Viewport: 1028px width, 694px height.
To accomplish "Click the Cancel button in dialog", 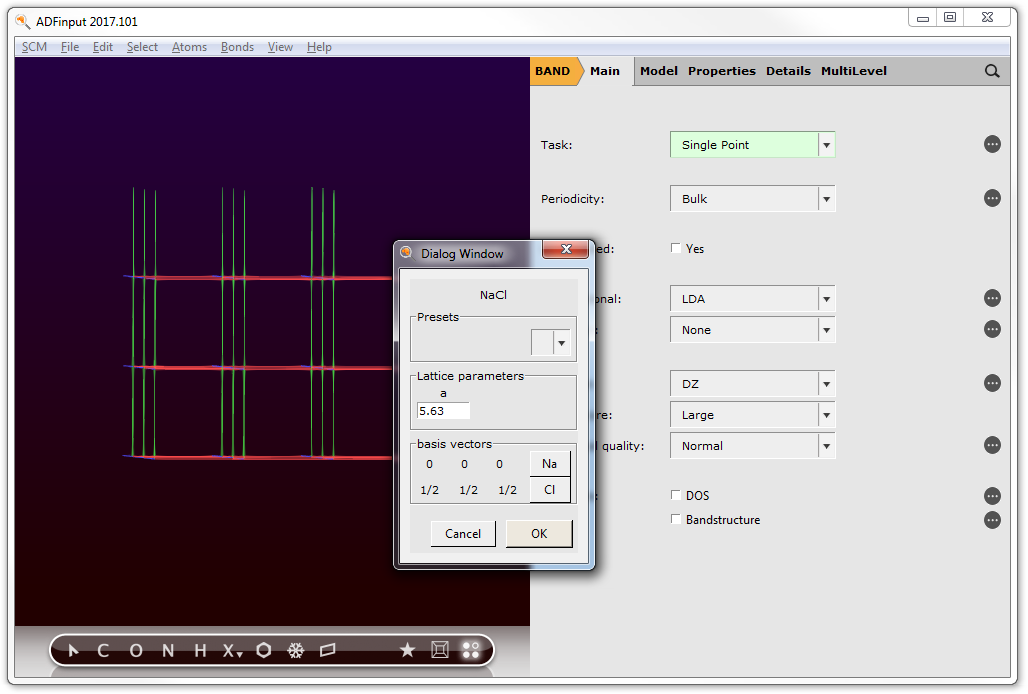I will click(463, 534).
